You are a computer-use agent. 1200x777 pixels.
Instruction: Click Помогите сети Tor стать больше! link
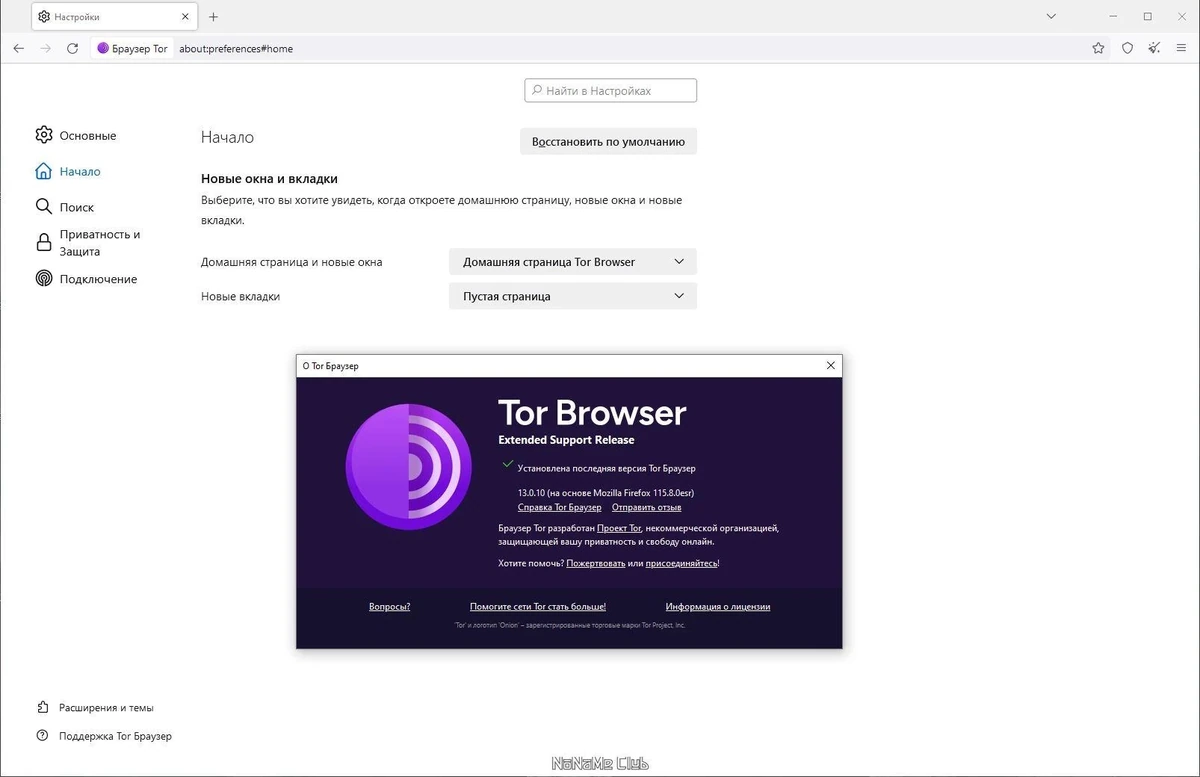tap(538, 606)
